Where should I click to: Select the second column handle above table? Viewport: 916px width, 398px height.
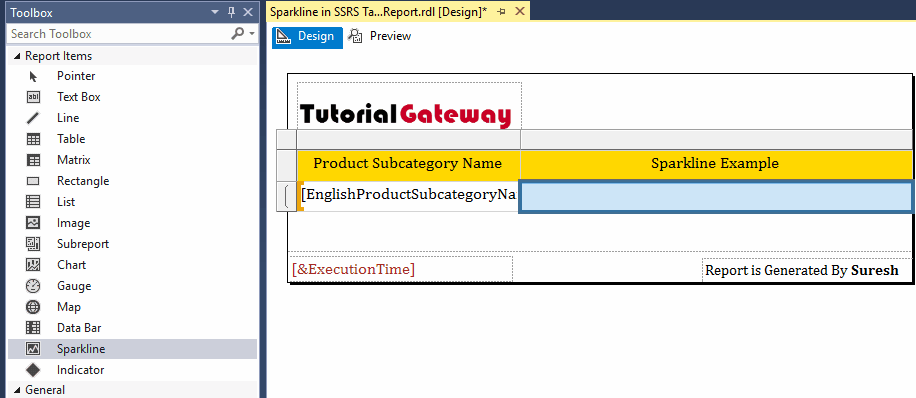(x=716, y=139)
